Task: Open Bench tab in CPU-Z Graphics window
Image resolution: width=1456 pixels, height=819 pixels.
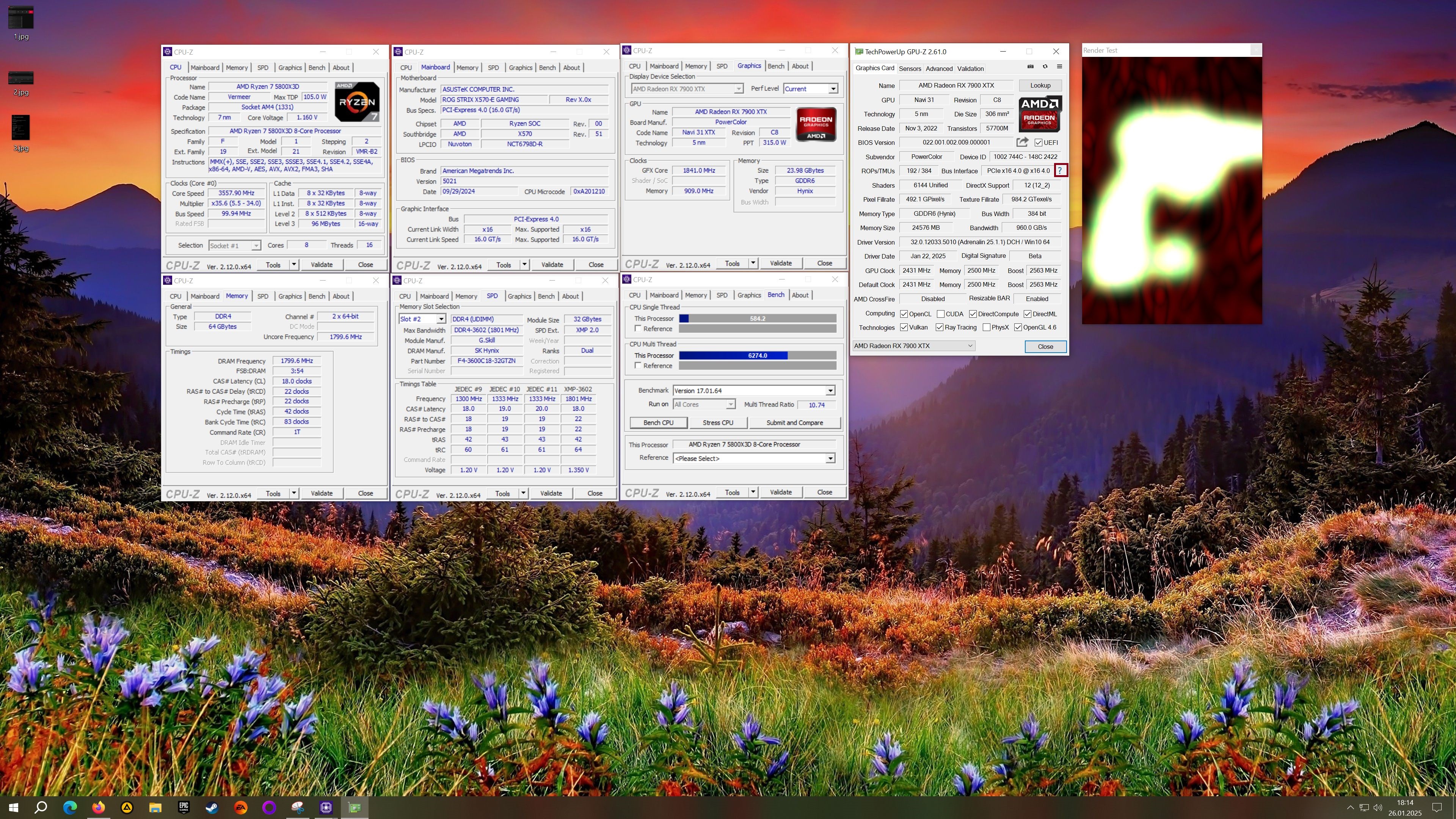Action: coord(775,66)
